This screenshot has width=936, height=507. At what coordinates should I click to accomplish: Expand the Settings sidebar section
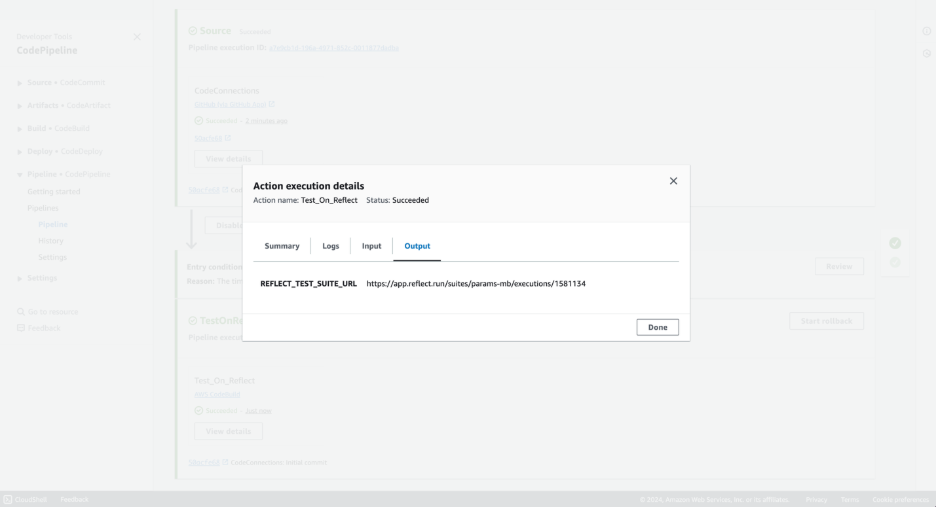pos(20,278)
